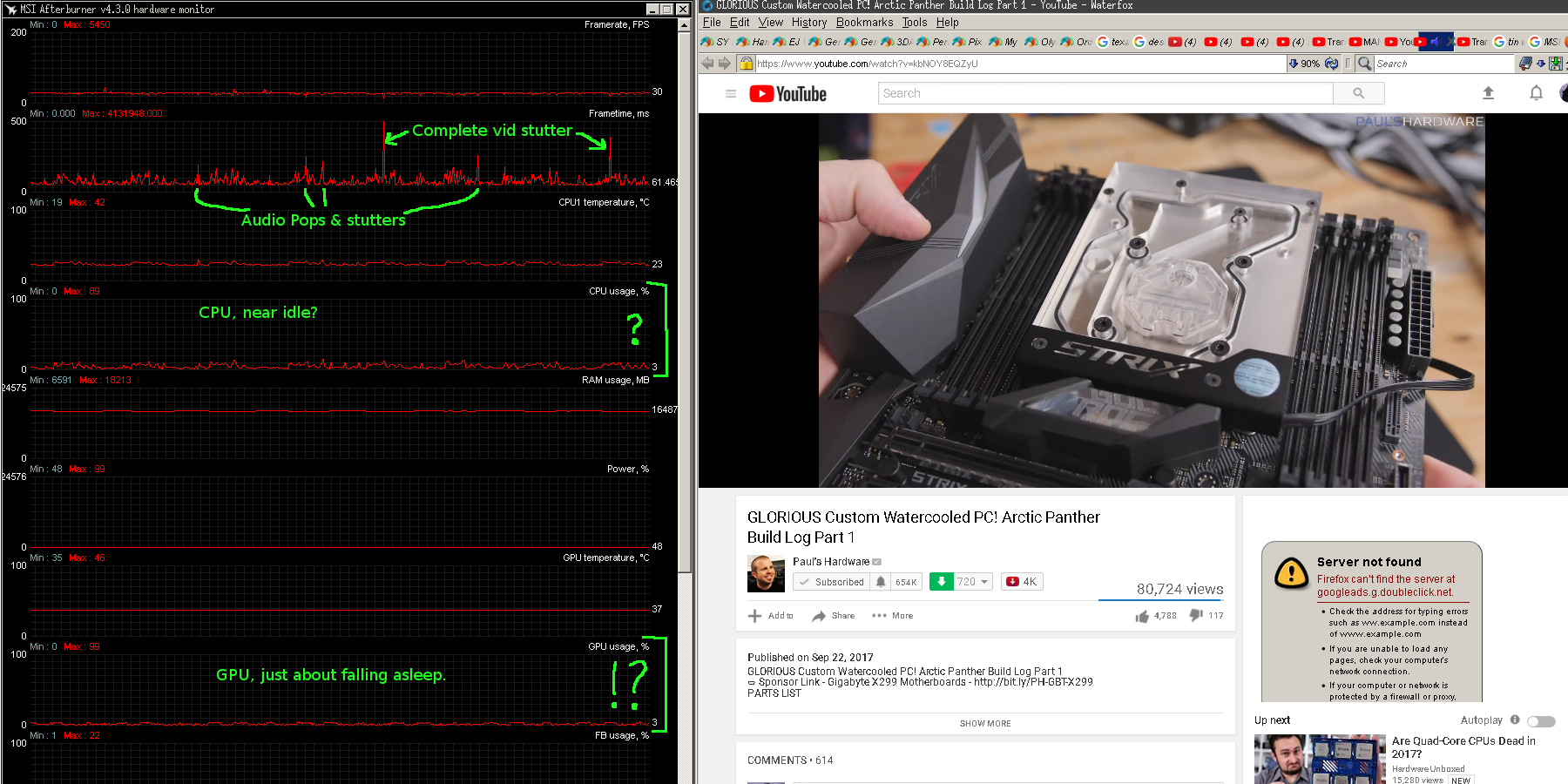Viewport: 1568px width, 784px height.
Task: Switch to the YouTube MAI tab
Action: (x=1363, y=42)
